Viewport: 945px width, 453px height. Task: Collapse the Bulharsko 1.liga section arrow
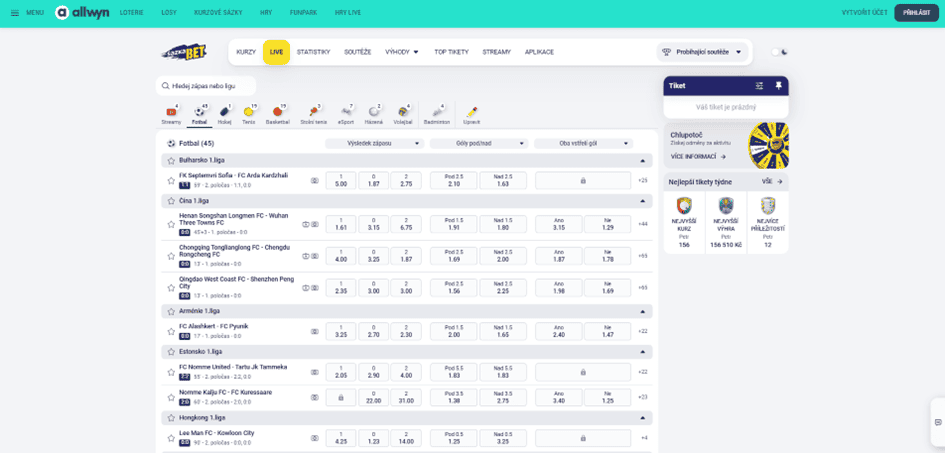point(642,160)
